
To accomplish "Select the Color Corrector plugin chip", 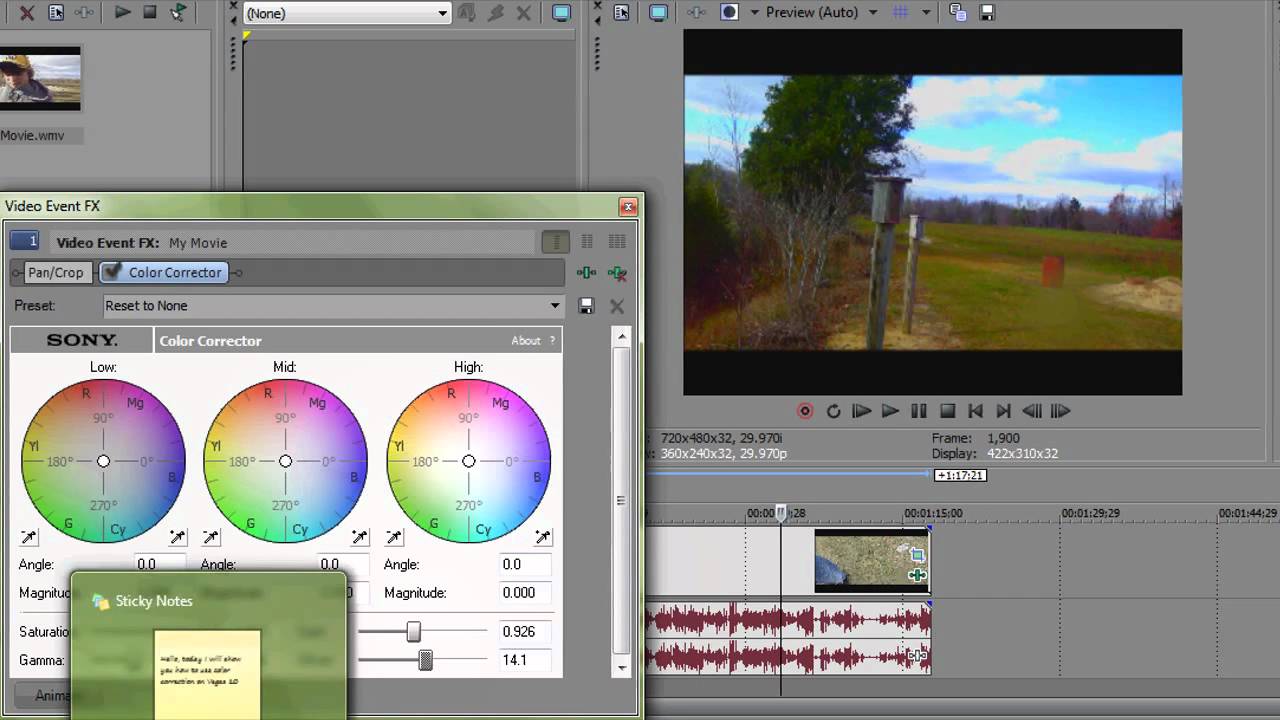I will (165, 272).
